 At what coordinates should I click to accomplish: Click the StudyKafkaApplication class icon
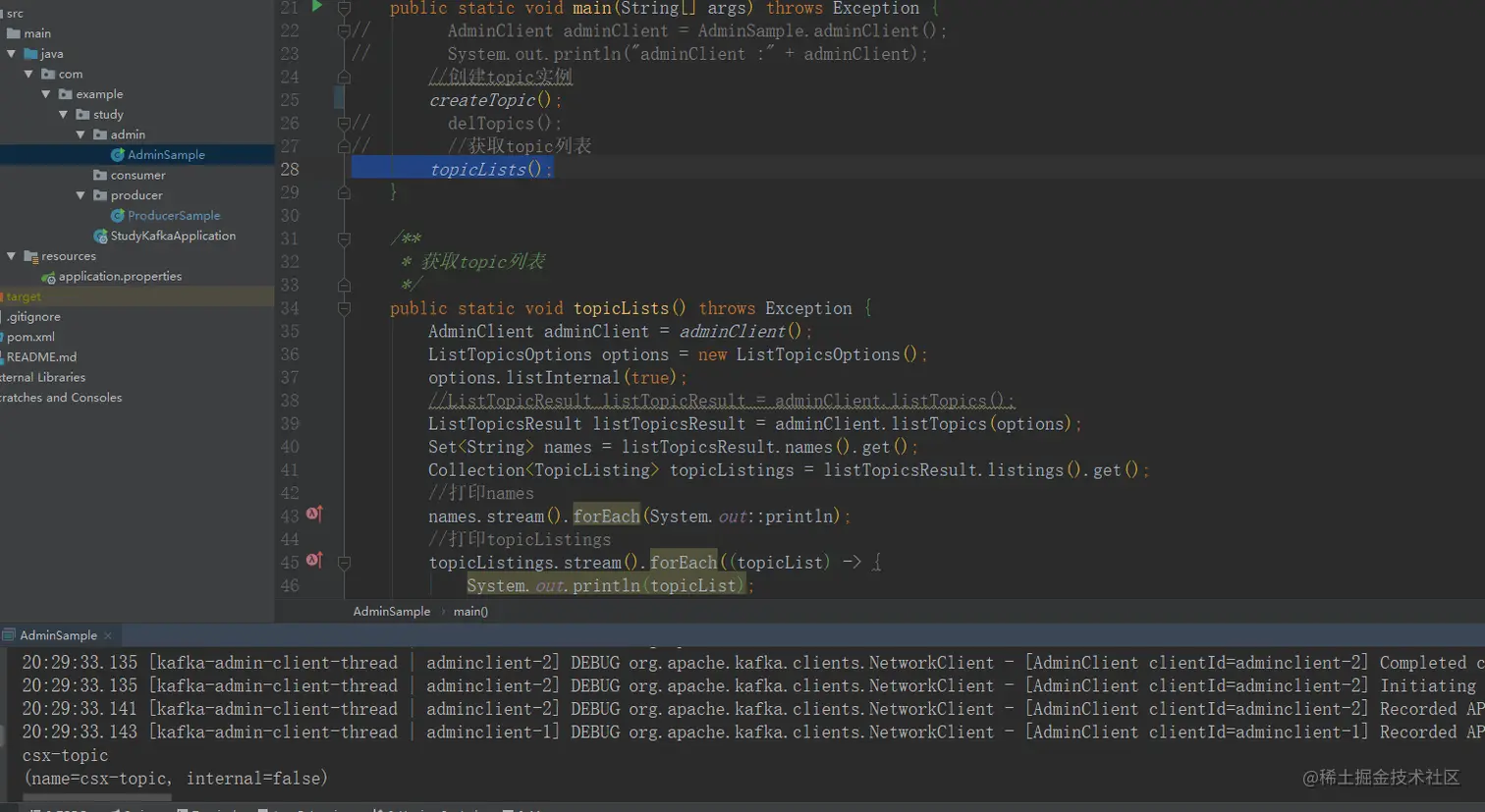coord(100,237)
